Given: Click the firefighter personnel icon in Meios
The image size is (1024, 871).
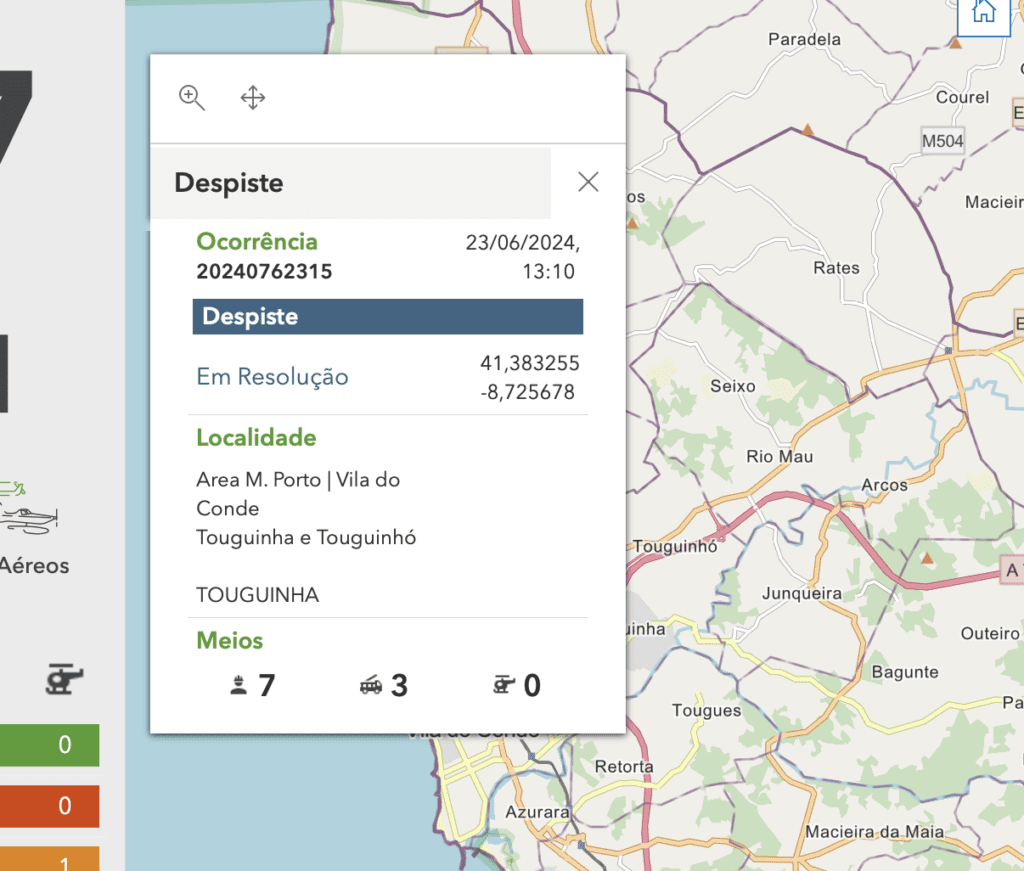Looking at the screenshot, I should tap(238, 686).
